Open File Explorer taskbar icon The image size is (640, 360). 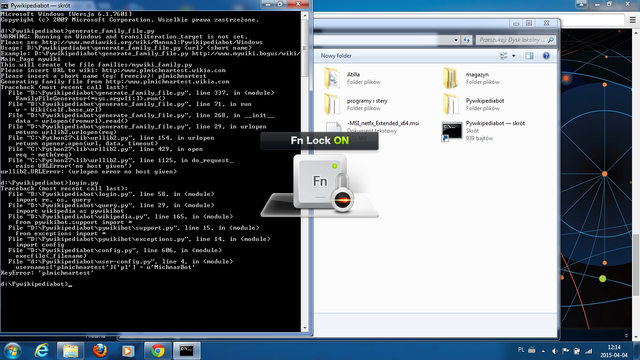[x=70, y=351]
